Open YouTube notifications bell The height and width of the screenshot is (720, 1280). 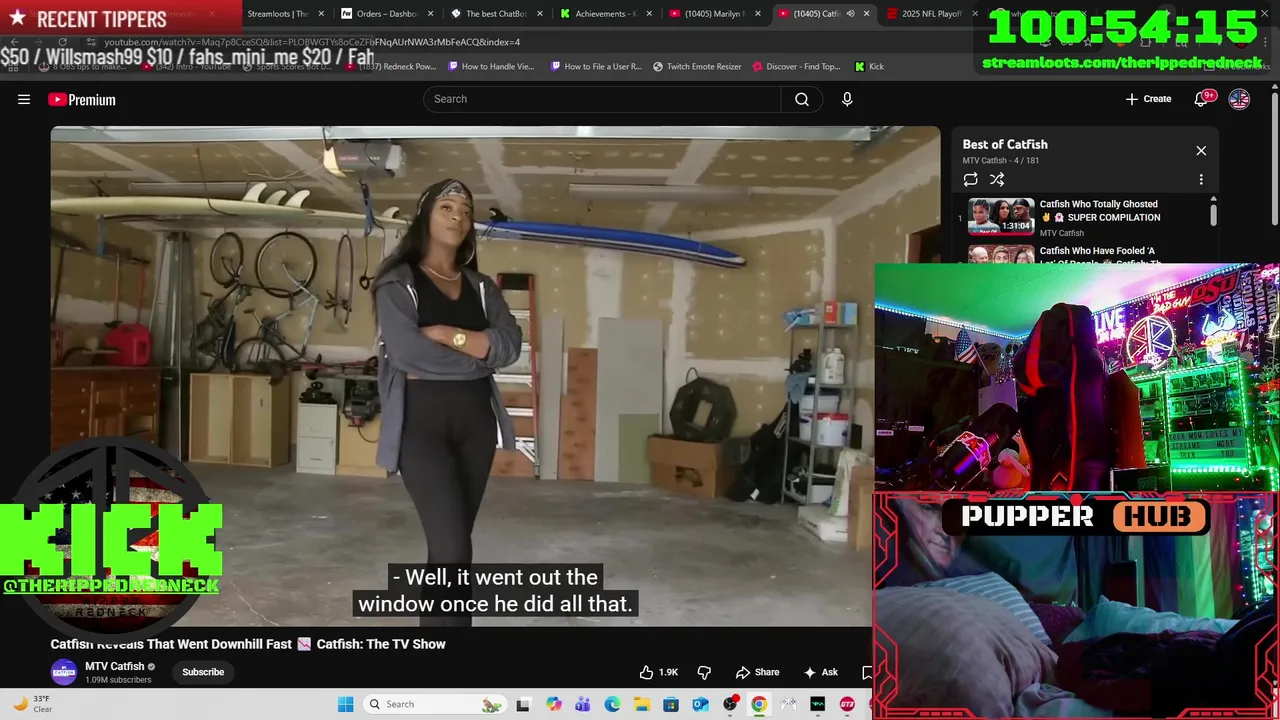(x=1201, y=99)
